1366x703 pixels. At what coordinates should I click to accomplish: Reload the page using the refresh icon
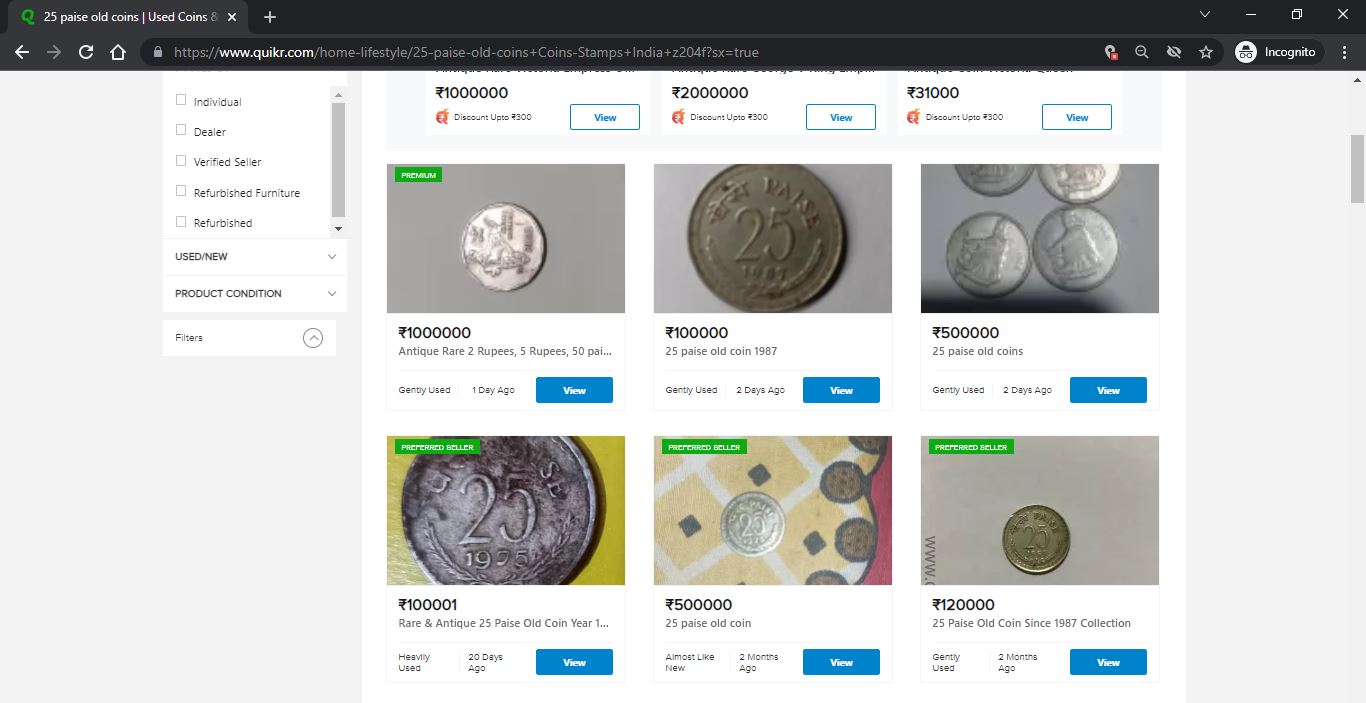tap(85, 51)
